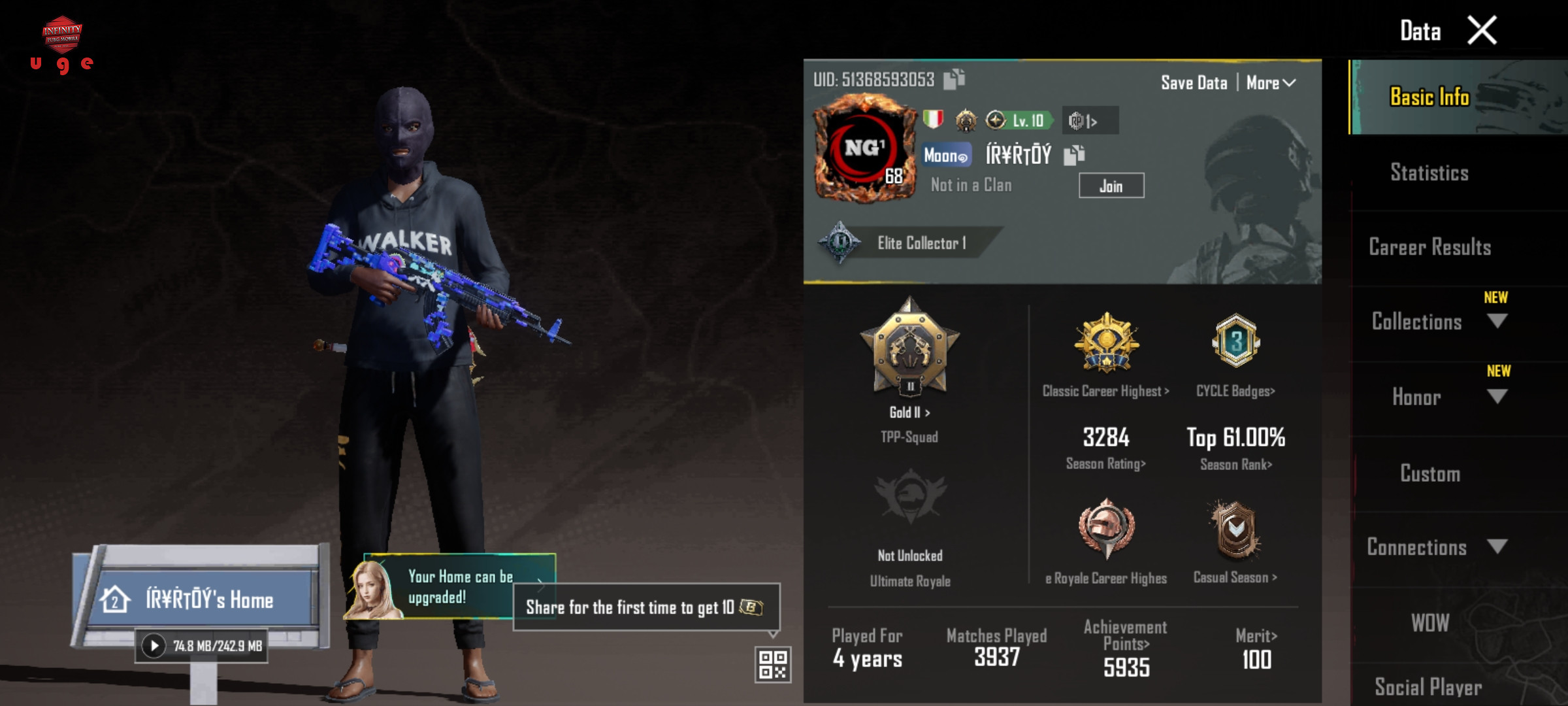The image size is (1568, 706).
Task: Join a clan with Join button
Action: pyautogui.click(x=1111, y=186)
